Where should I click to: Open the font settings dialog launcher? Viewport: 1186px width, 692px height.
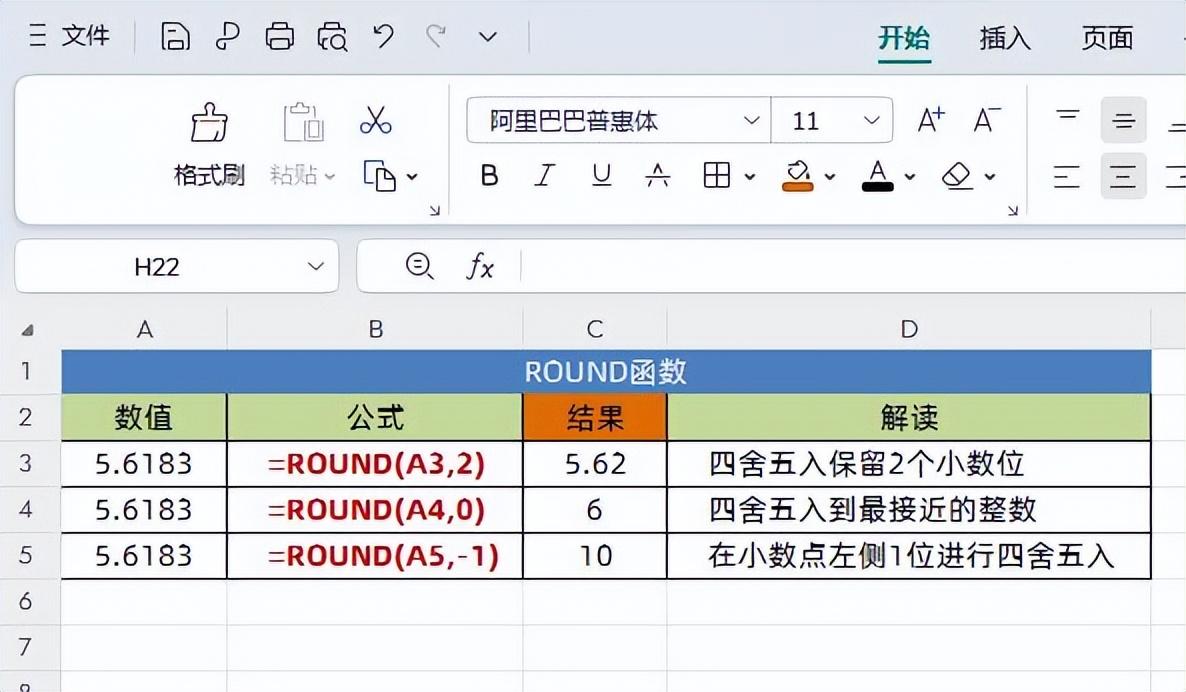[x=1013, y=211]
